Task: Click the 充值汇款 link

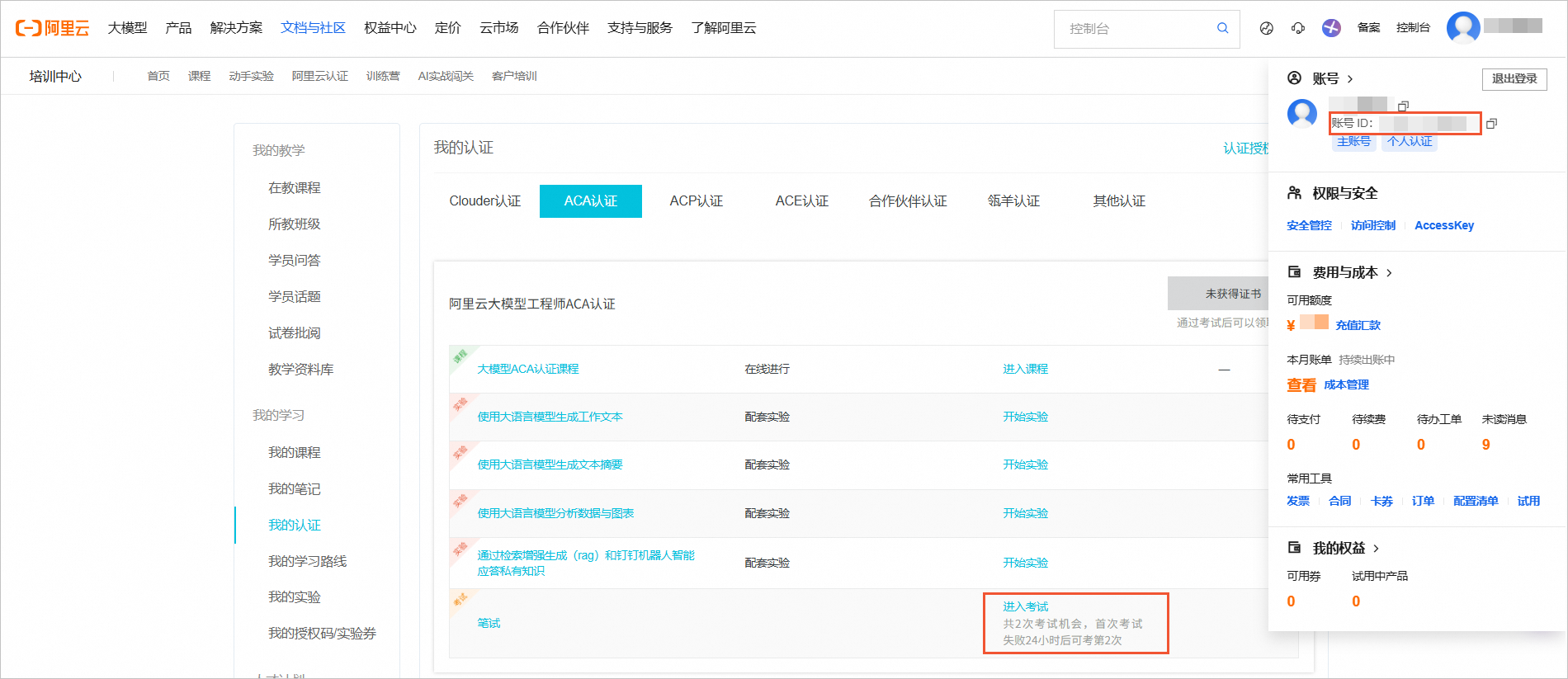Action: [x=1358, y=325]
